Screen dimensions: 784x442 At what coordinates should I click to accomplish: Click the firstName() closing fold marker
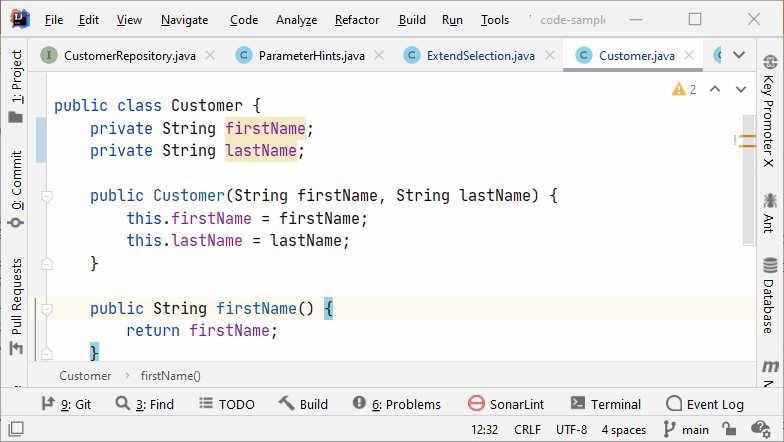click(x=47, y=354)
